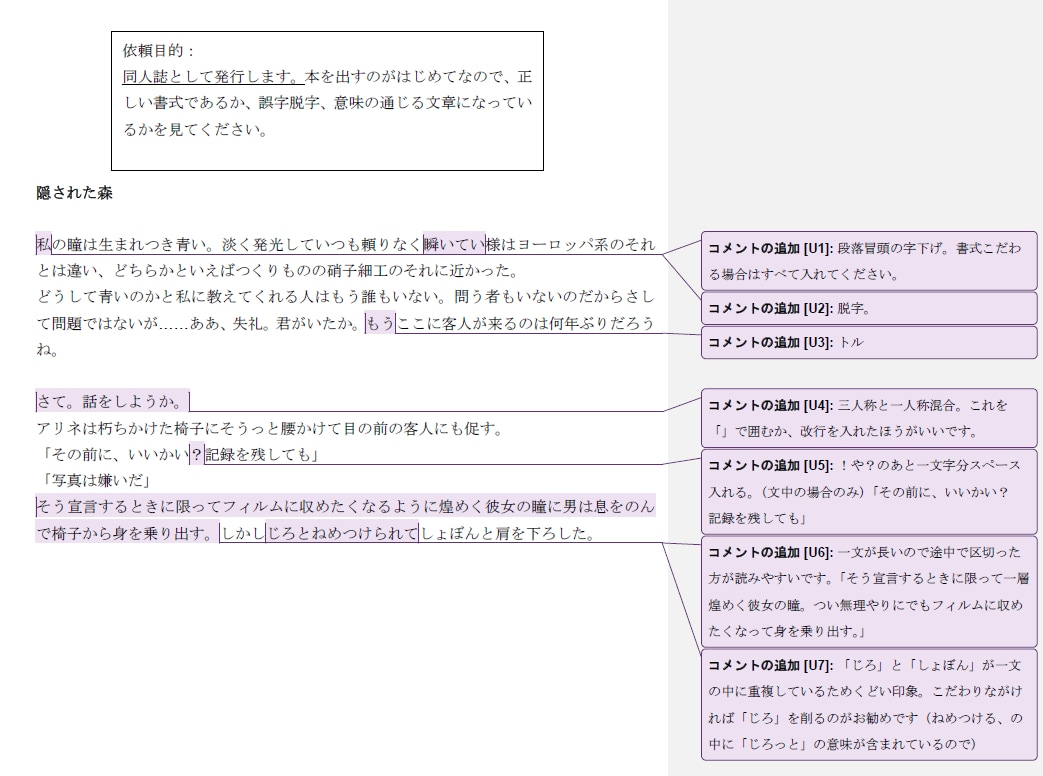Select comment U3 saying トル
The height and width of the screenshot is (776, 1043).
(869, 342)
